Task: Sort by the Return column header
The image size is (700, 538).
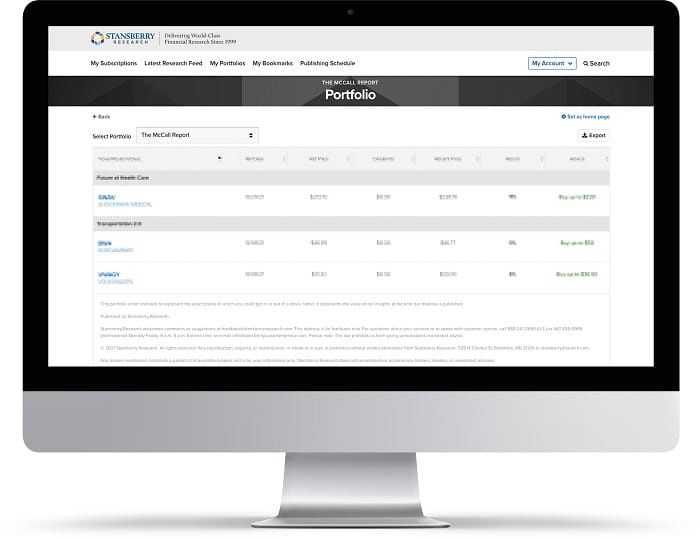Action: pyautogui.click(x=512, y=159)
